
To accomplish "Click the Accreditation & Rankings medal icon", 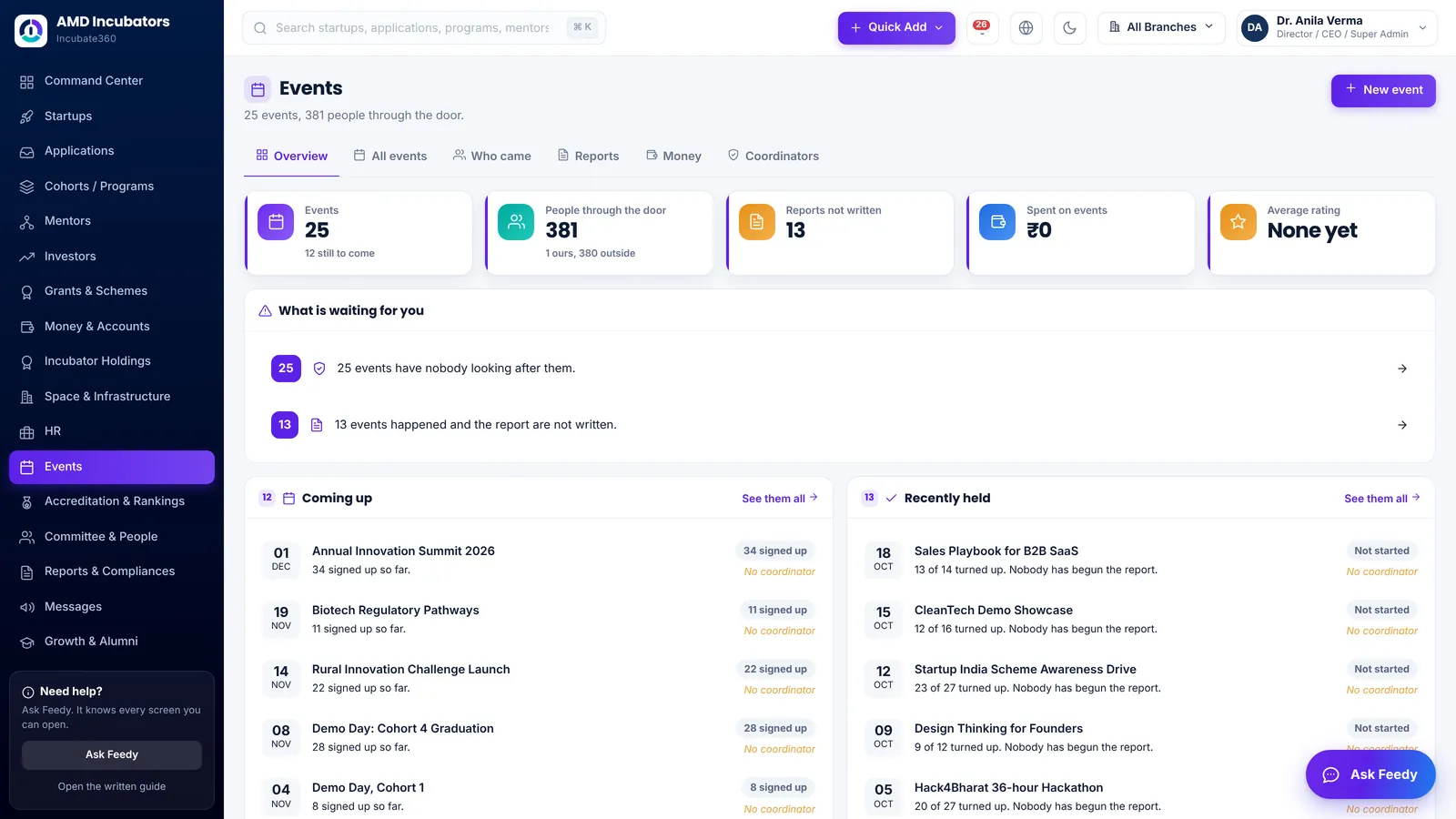I will tap(27, 502).
